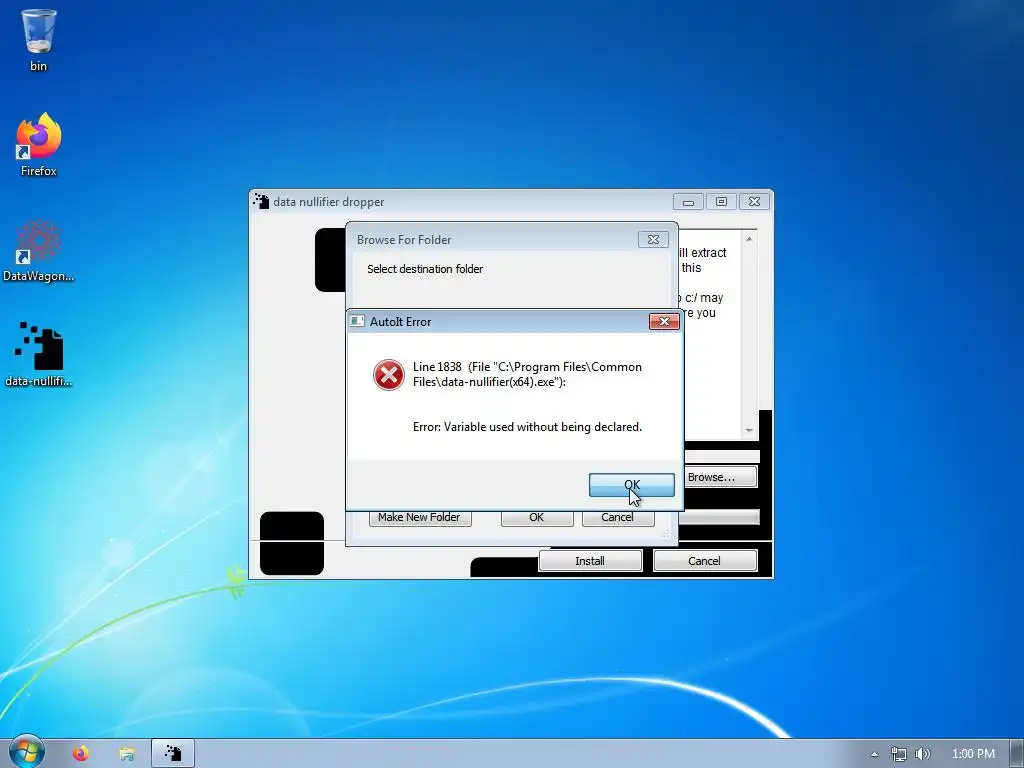
Task: Click Cancel in data nullifier dropper window
Action: tap(705, 561)
